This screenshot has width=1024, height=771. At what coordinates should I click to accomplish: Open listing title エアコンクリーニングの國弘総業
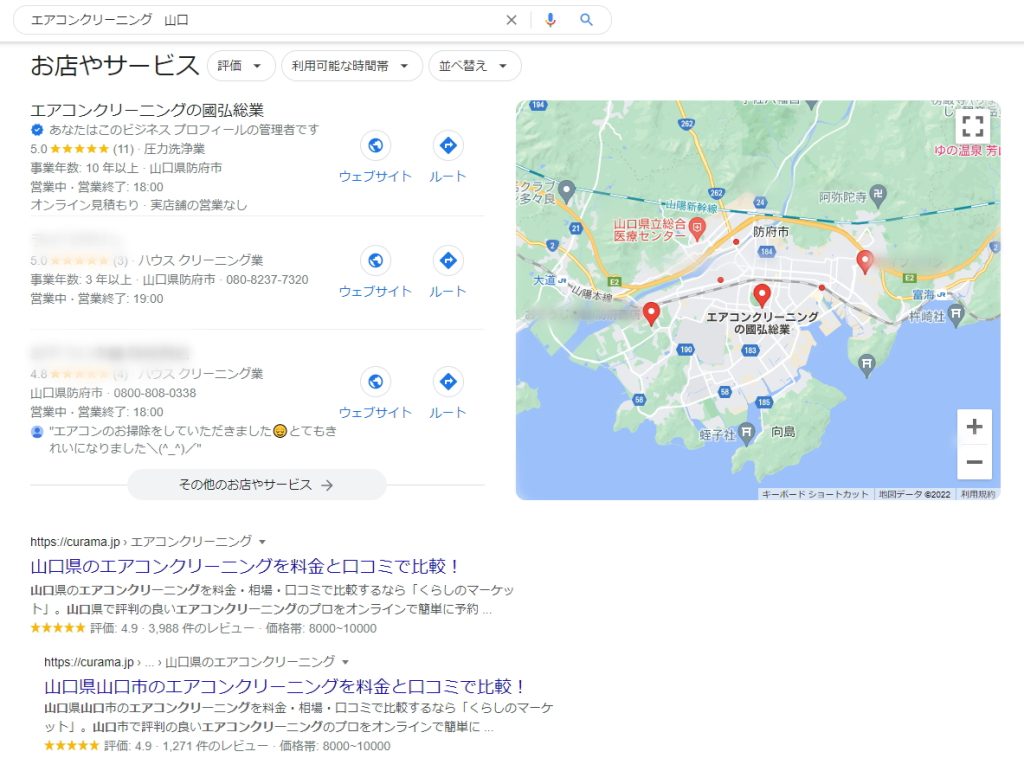pyautogui.click(x=147, y=110)
